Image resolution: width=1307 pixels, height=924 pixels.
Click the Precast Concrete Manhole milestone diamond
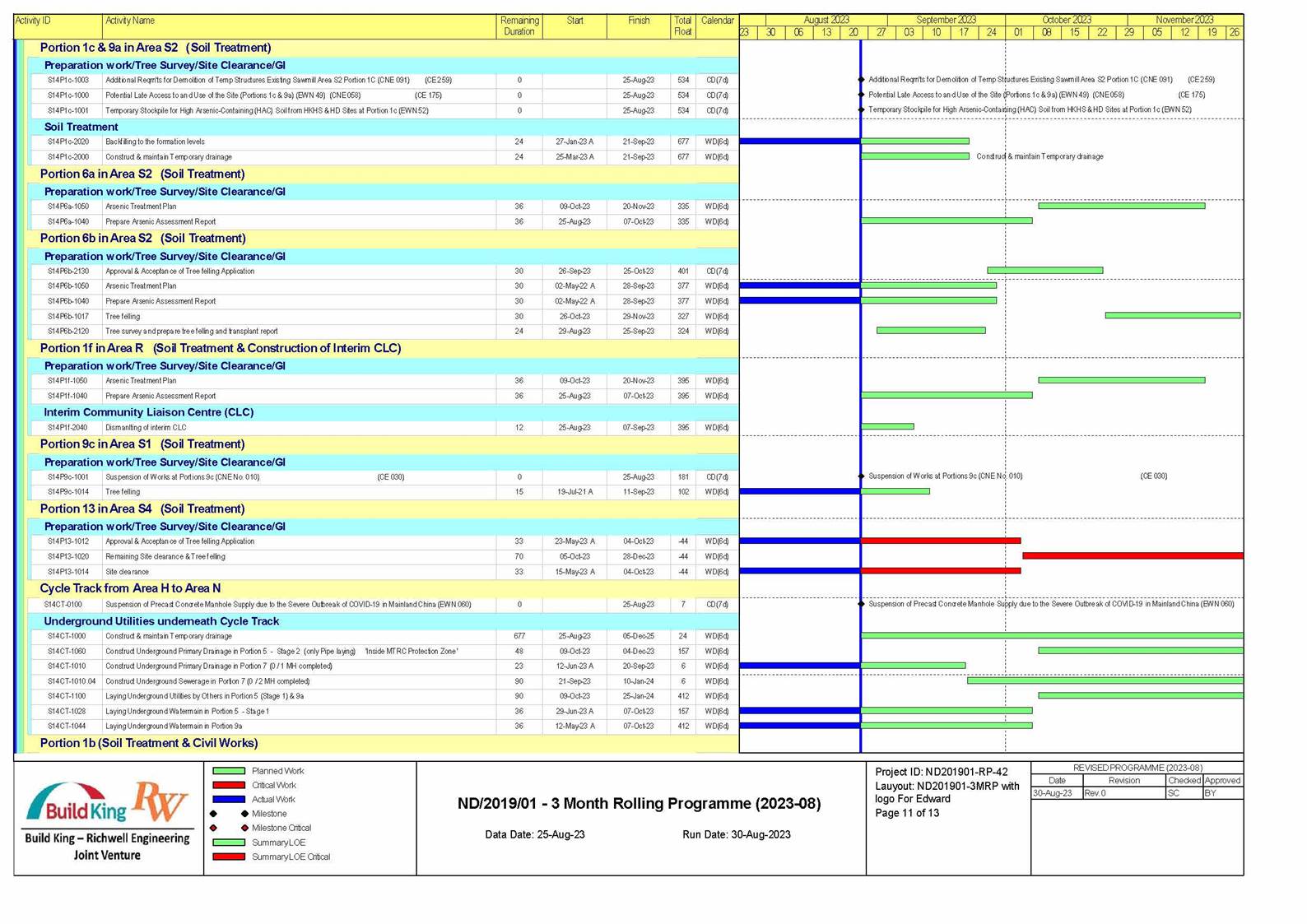tap(861, 604)
